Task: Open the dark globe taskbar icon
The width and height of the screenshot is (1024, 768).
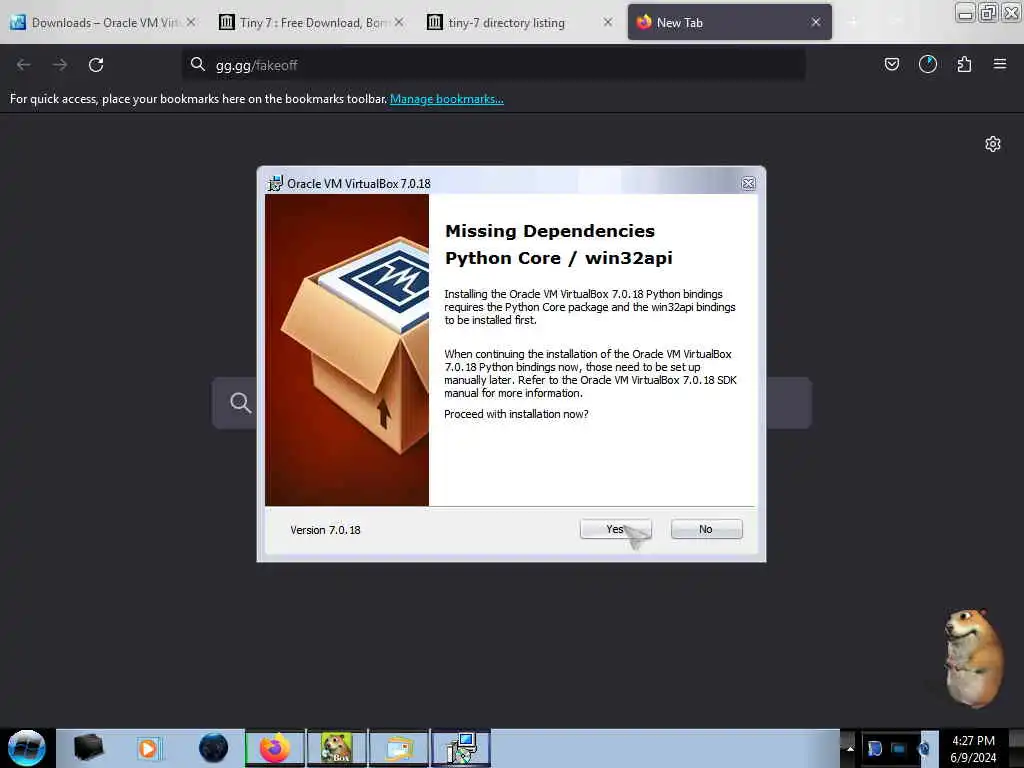Action: (x=214, y=748)
